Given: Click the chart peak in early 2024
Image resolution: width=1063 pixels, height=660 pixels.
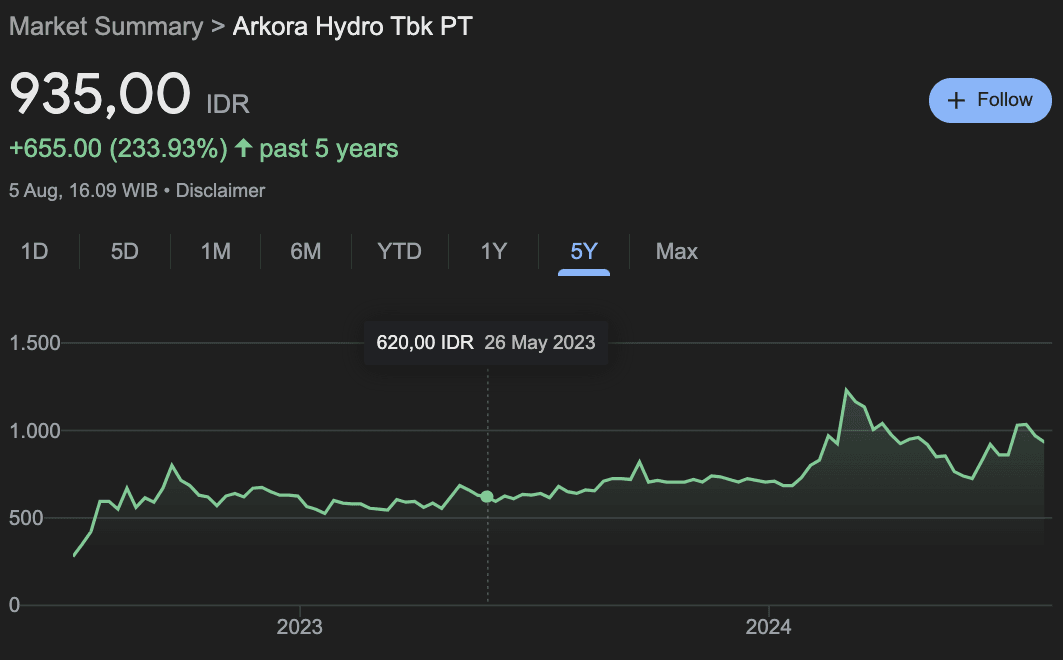Looking at the screenshot, I should click(x=847, y=390).
